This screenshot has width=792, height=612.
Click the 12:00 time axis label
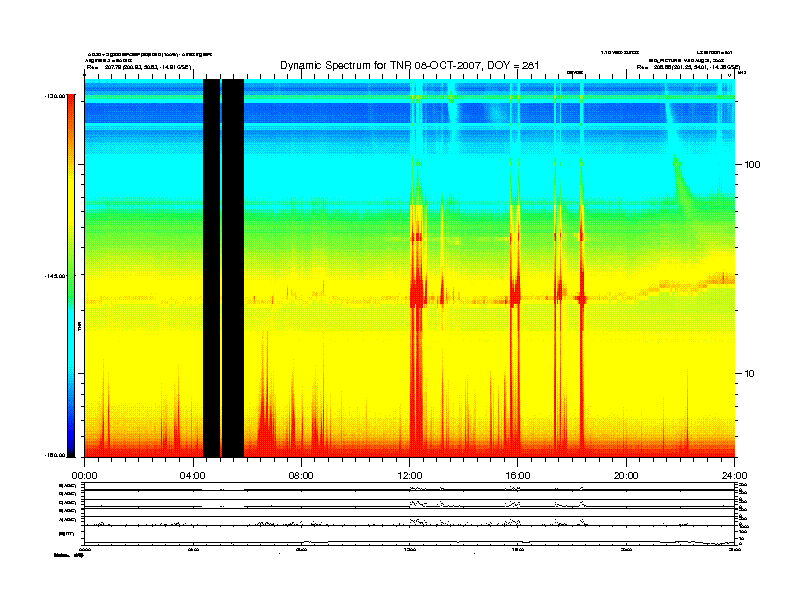[x=410, y=476]
